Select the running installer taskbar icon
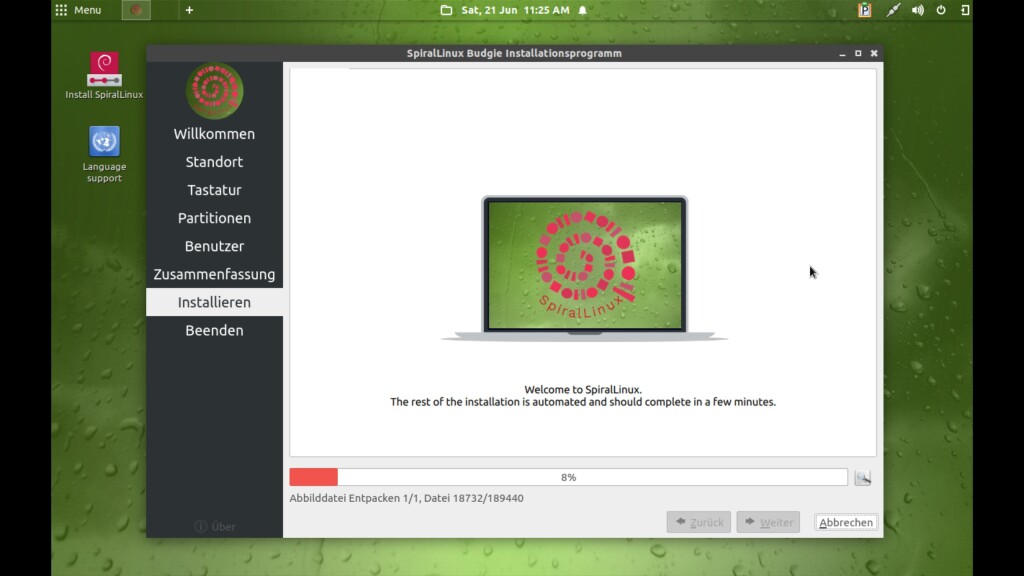This screenshot has width=1024, height=576. click(x=136, y=10)
